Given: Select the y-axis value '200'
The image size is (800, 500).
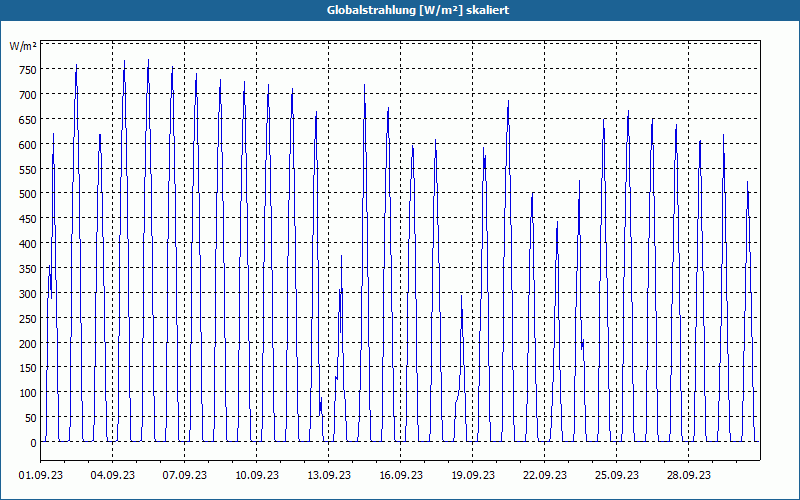Looking at the screenshot, I should pos(28,344).
